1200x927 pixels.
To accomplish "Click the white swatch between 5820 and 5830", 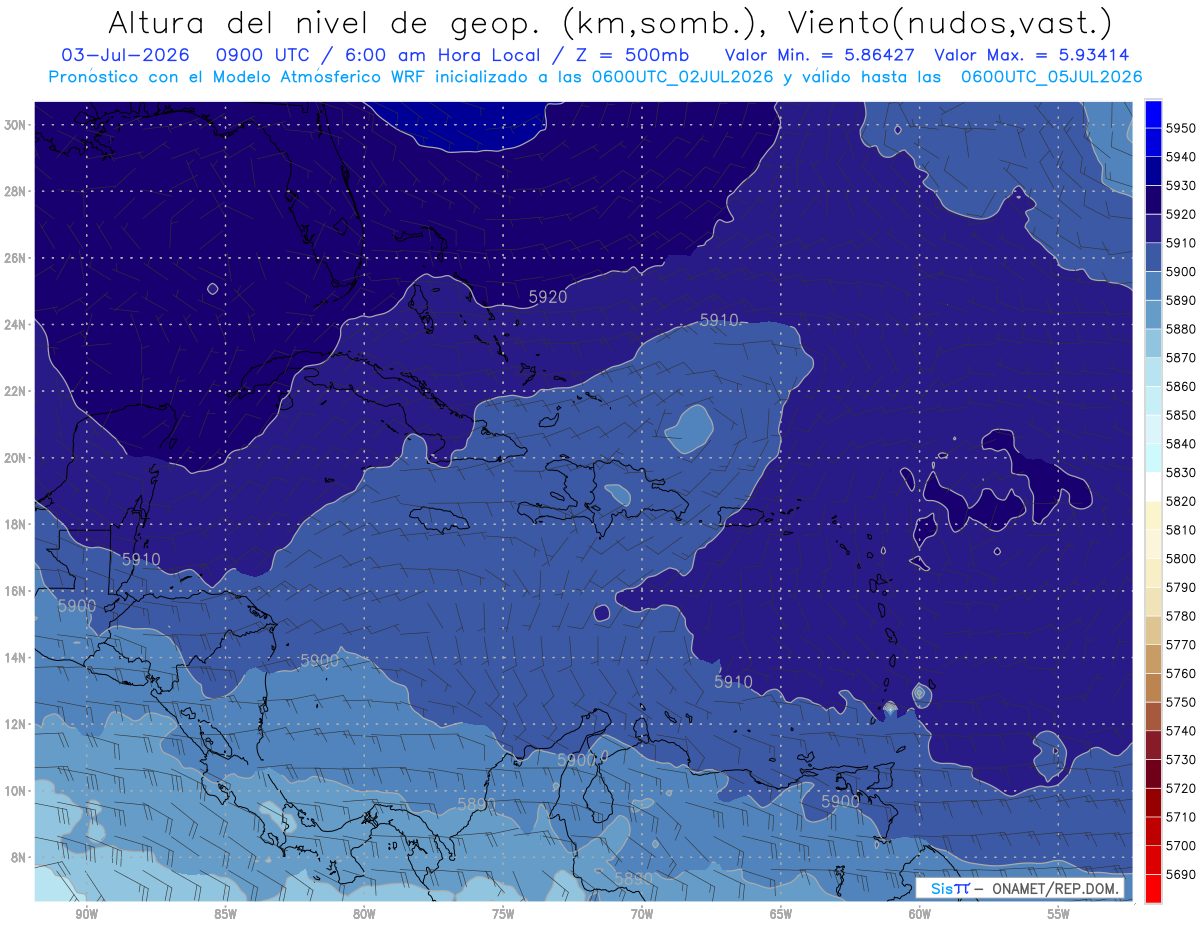I will tap(1153, 487).
